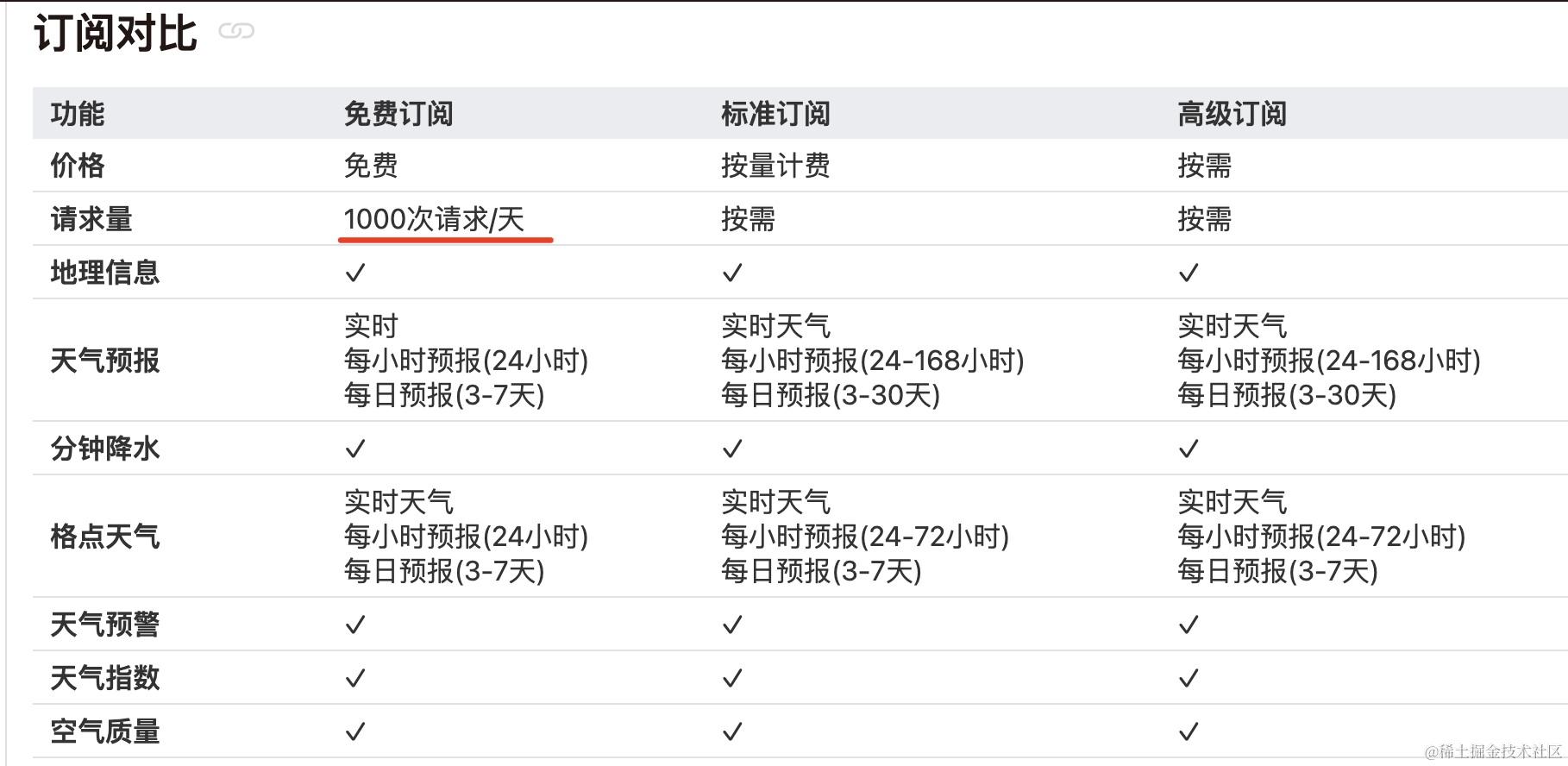Click the 标准订阅 column header
Image resolution: width=1568 pixels, height=766 pixels.
775,114
